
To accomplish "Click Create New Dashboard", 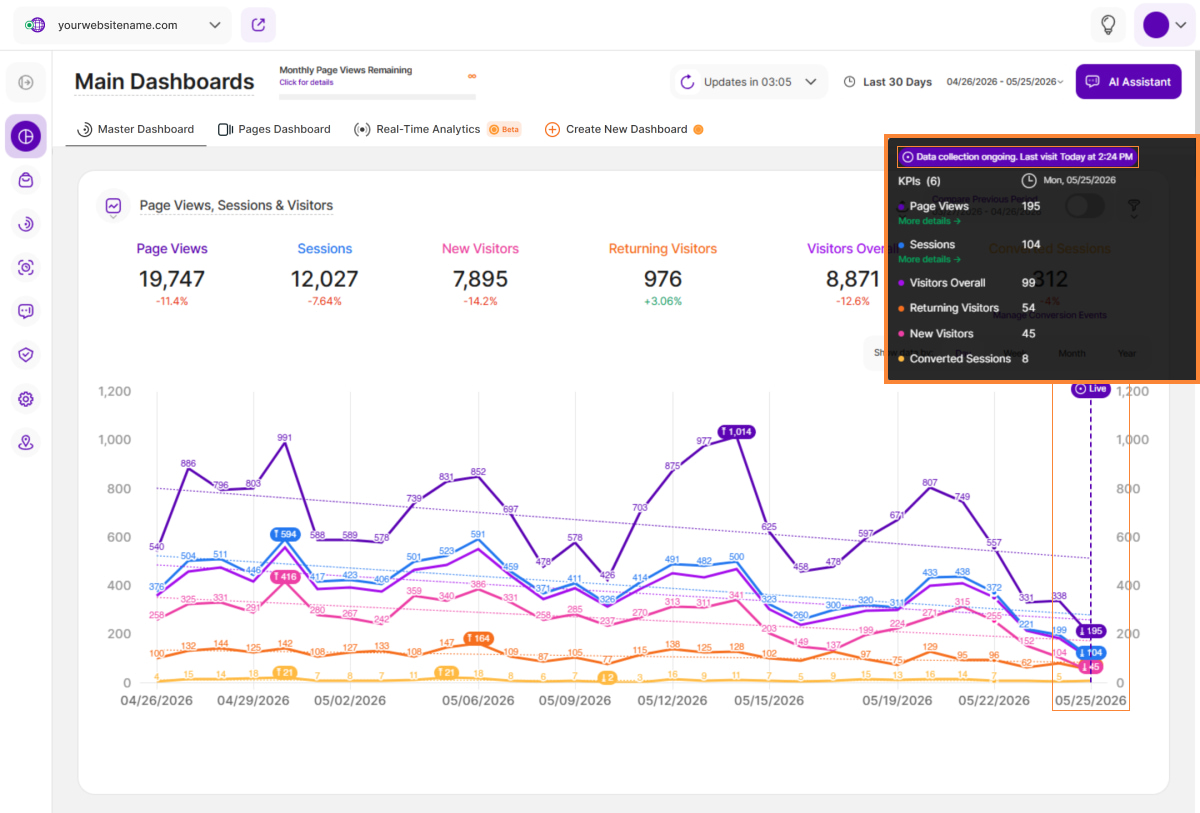I will pos(624,129).
